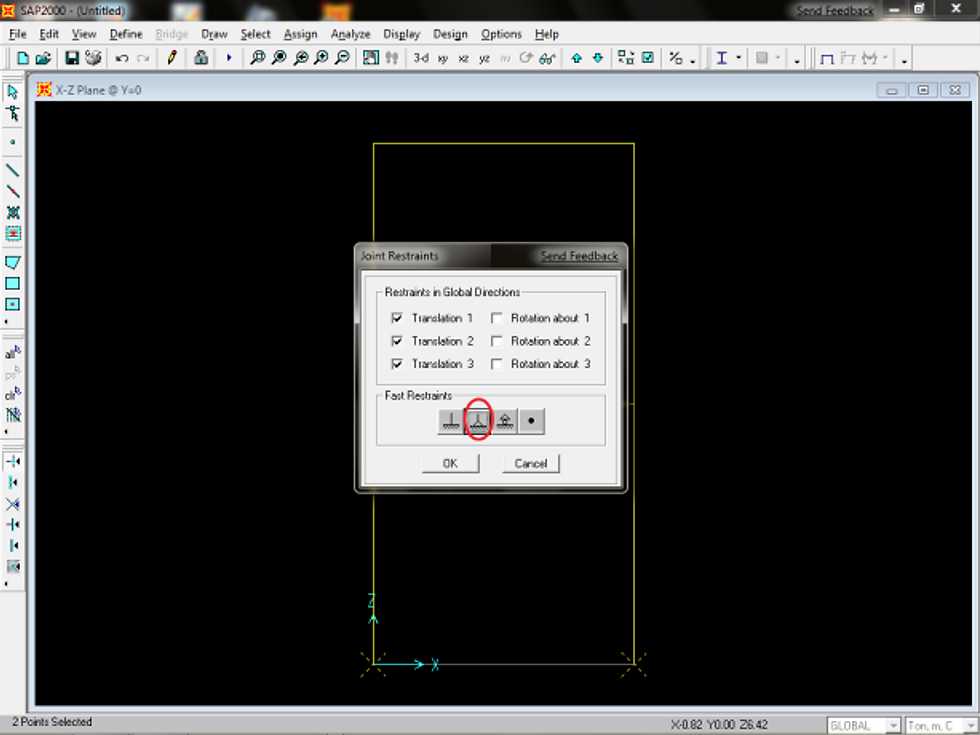Switch to xy plane view
This screenshot has height=735, width=980.
pyautogui.click(x=442, y=59)
